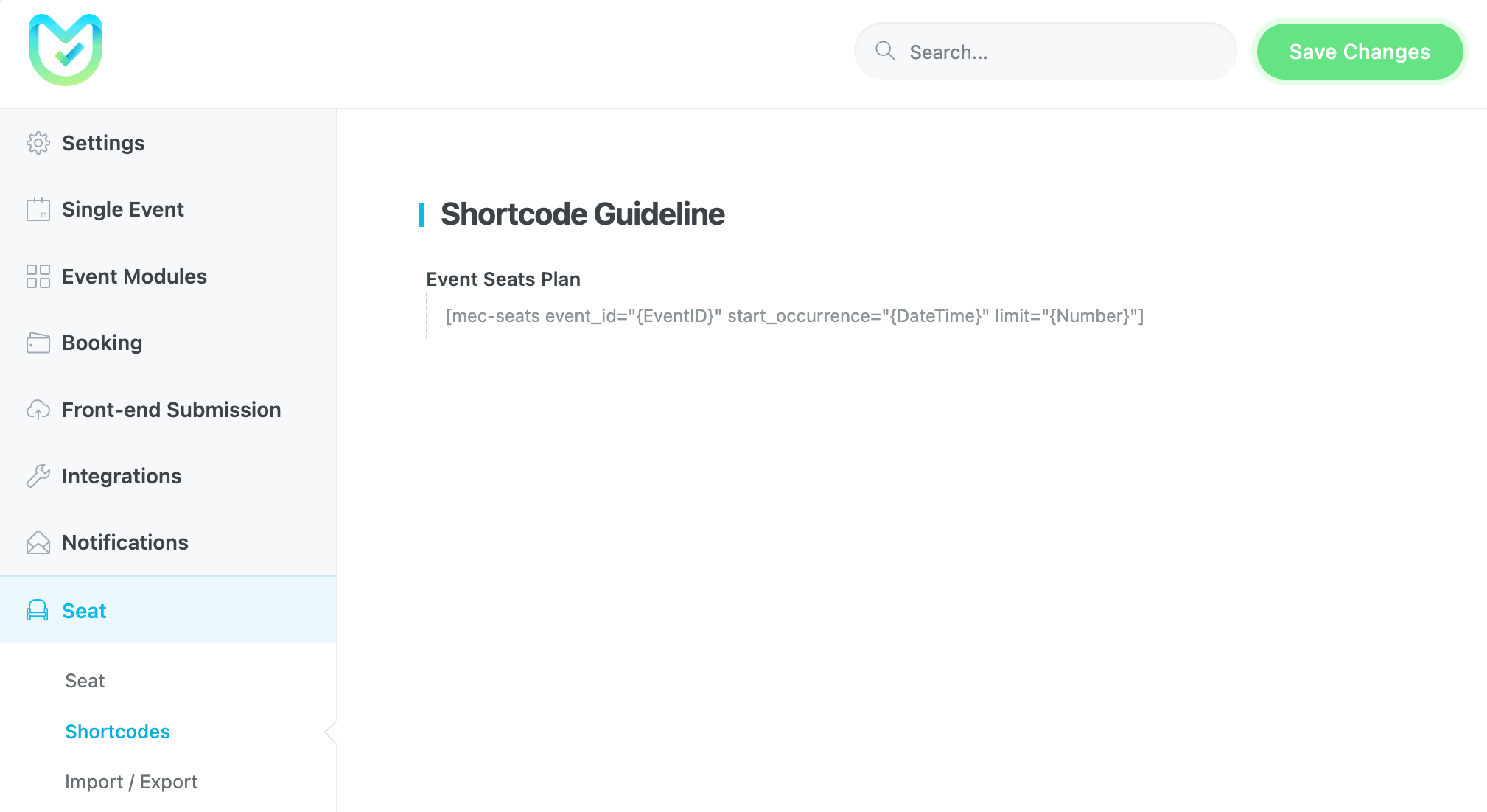Click the Event Modules grid icon
Viewport: 1487px width, 812px height.
tap(38, 276)
